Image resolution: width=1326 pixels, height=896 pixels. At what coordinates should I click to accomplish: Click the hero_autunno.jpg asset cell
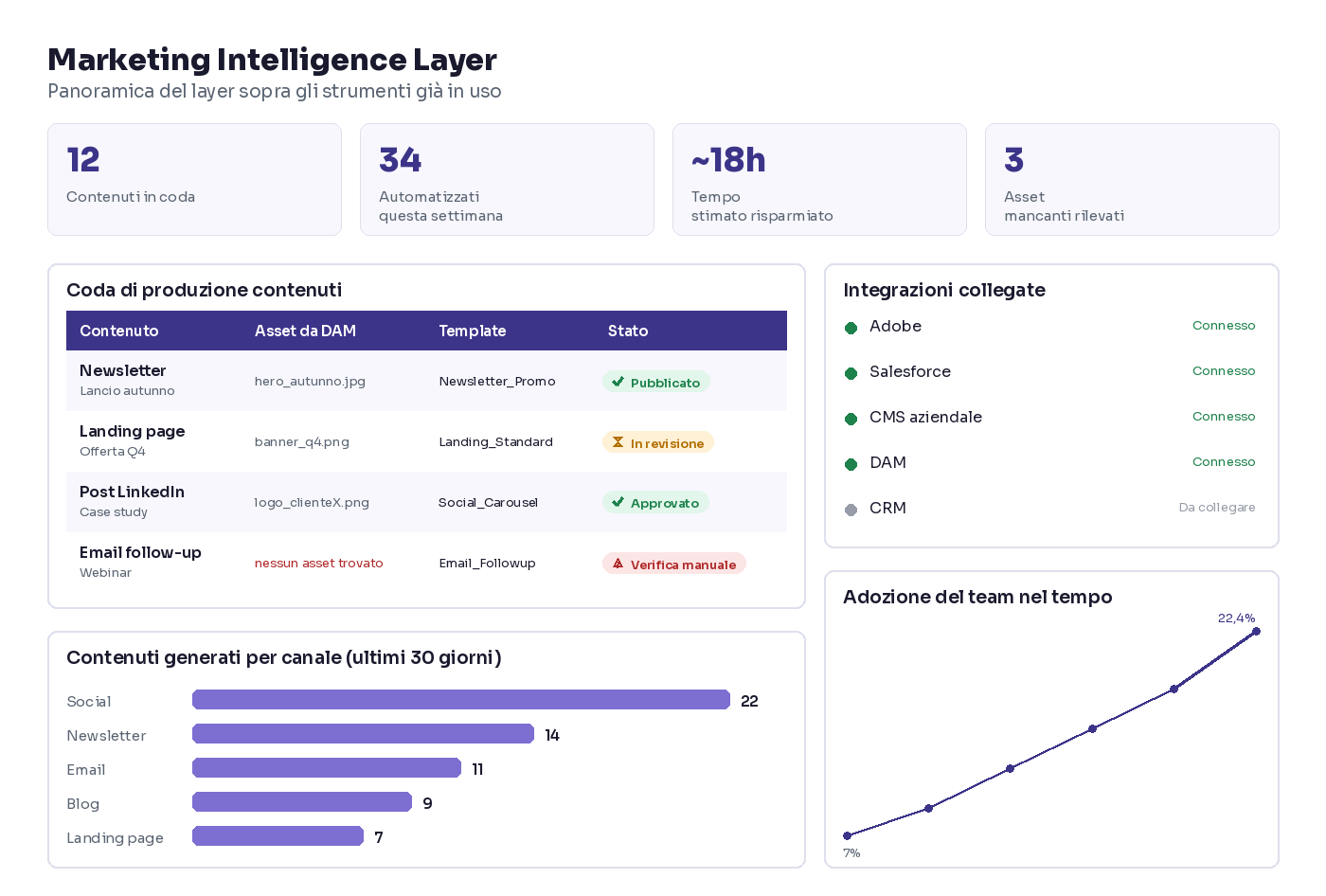pyautogui.click(x=310, y=382)
